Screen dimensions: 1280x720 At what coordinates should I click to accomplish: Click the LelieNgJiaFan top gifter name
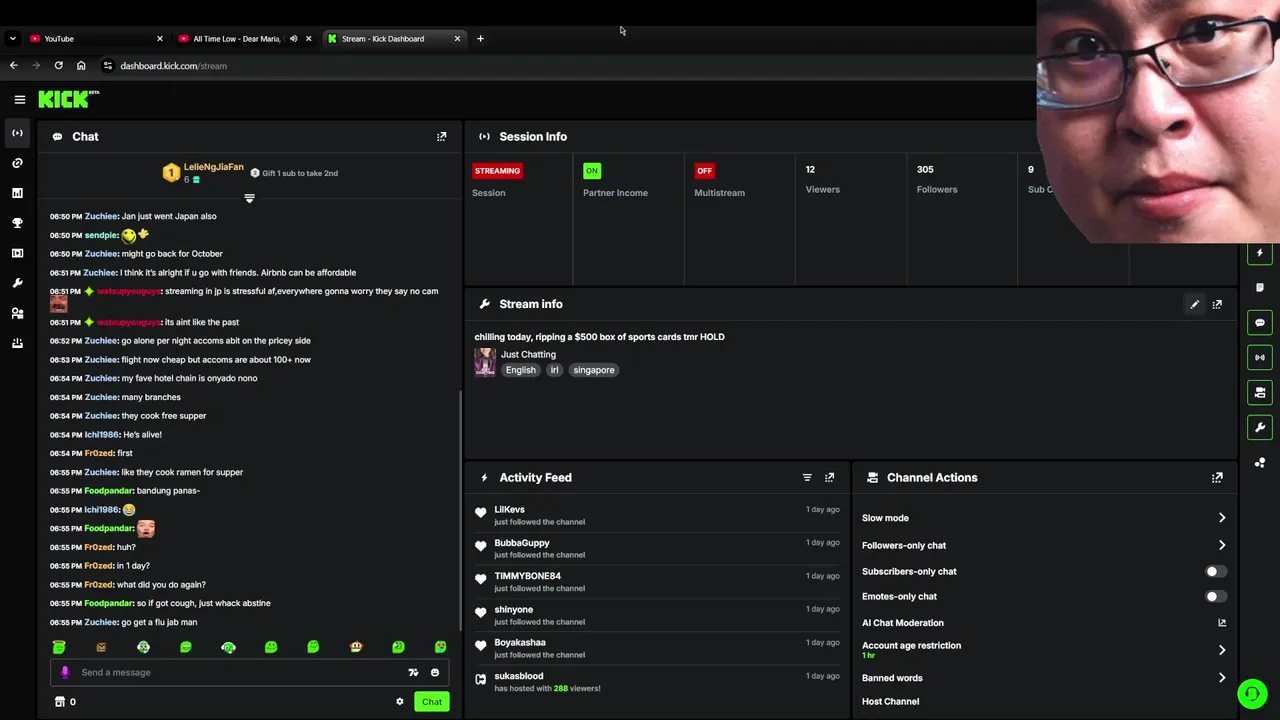coord(214,167)
